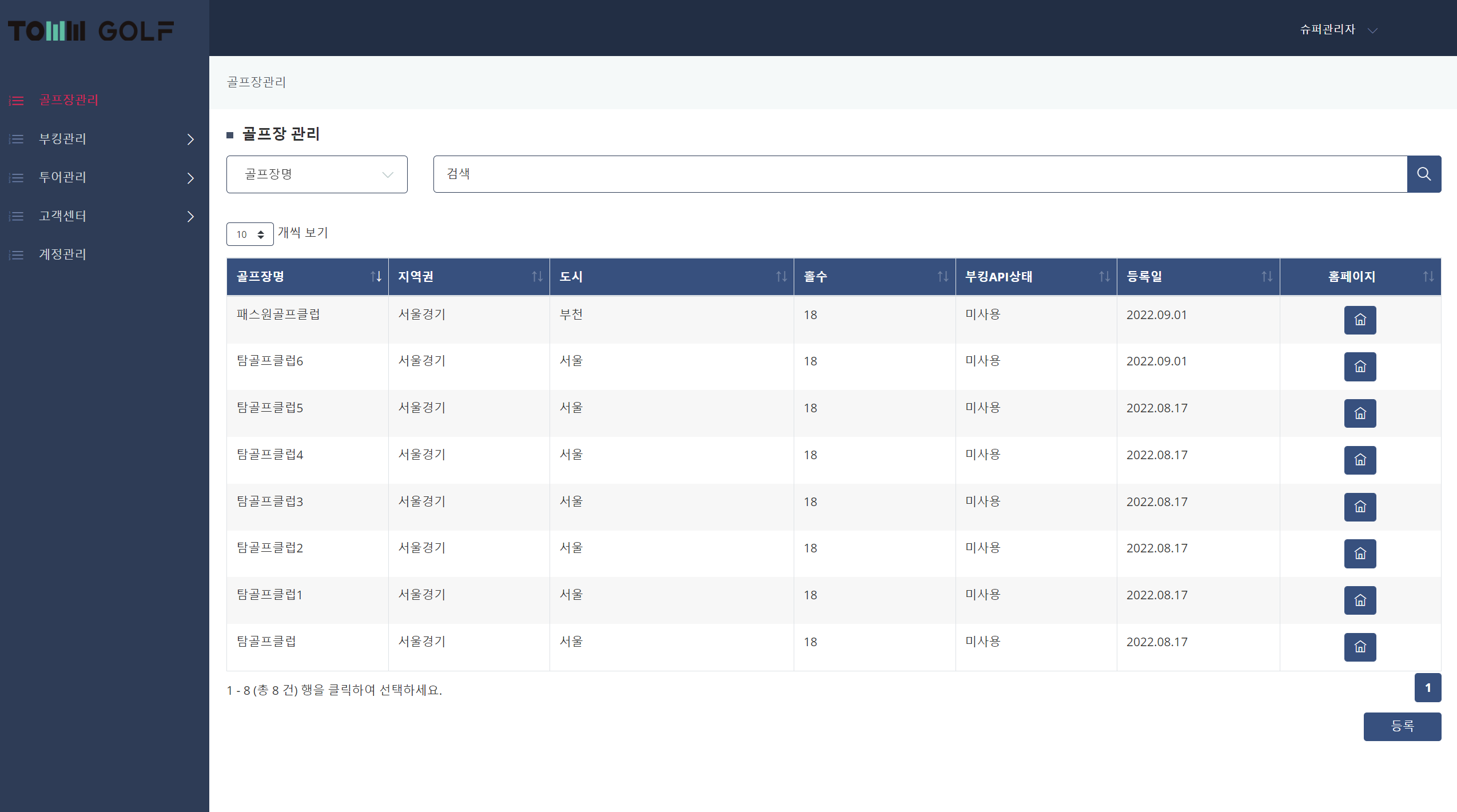Screen dimensions: 1457x812
Task: Expand the 슈퍼관리자 user menu
Action: click(1338, 30)
